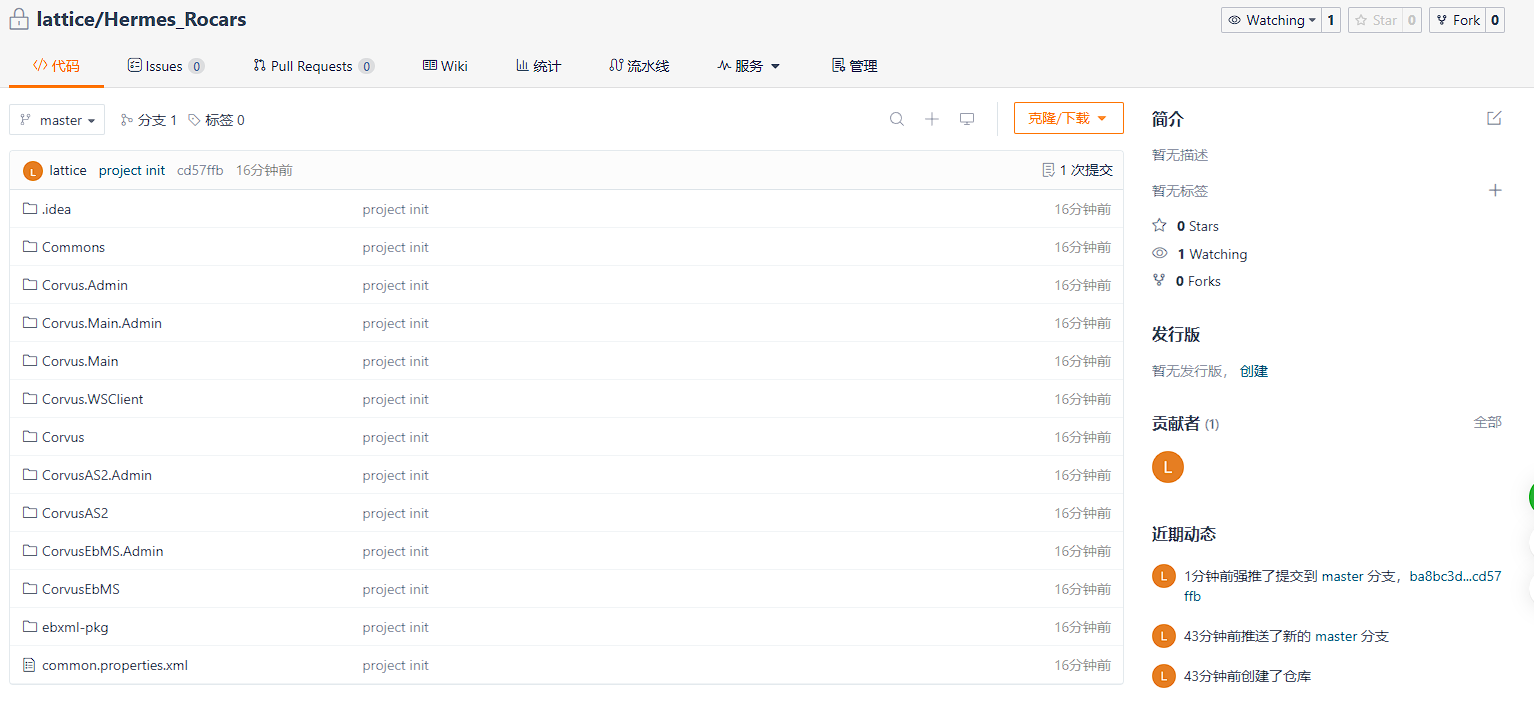Click the common.properties.xml file icon
Viewport: 1534px width, 704px height.
pos(29,665)
